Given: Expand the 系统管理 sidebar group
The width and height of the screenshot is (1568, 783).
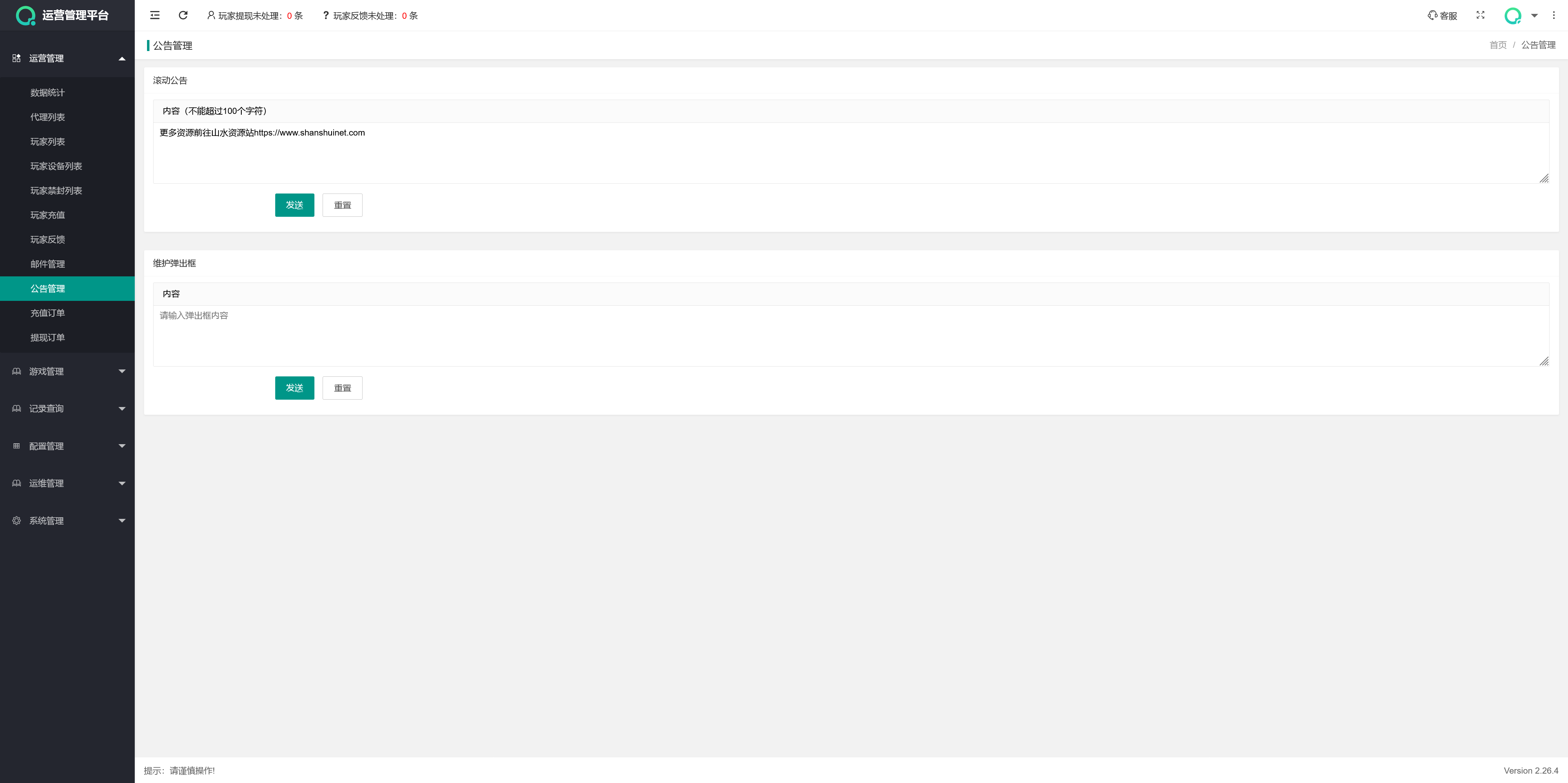Looking at the screenshot, I should [67, 521].
